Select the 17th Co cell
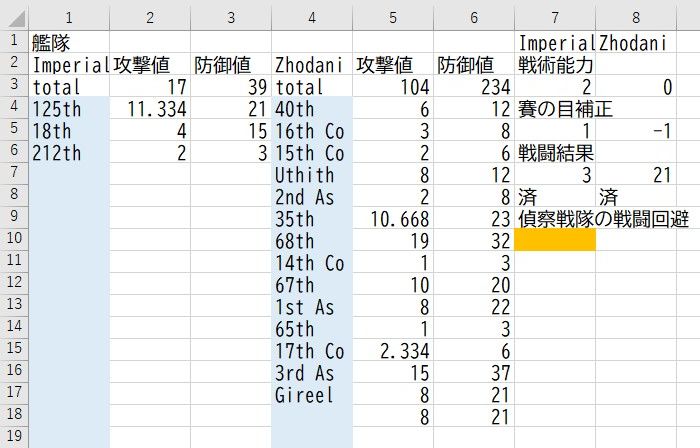This screenshot has height=448, width=700. tap(312, 350)
